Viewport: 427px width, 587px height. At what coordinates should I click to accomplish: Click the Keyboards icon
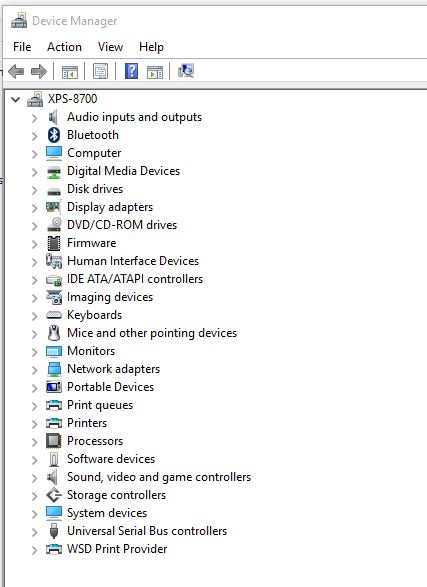click(54, 315)
